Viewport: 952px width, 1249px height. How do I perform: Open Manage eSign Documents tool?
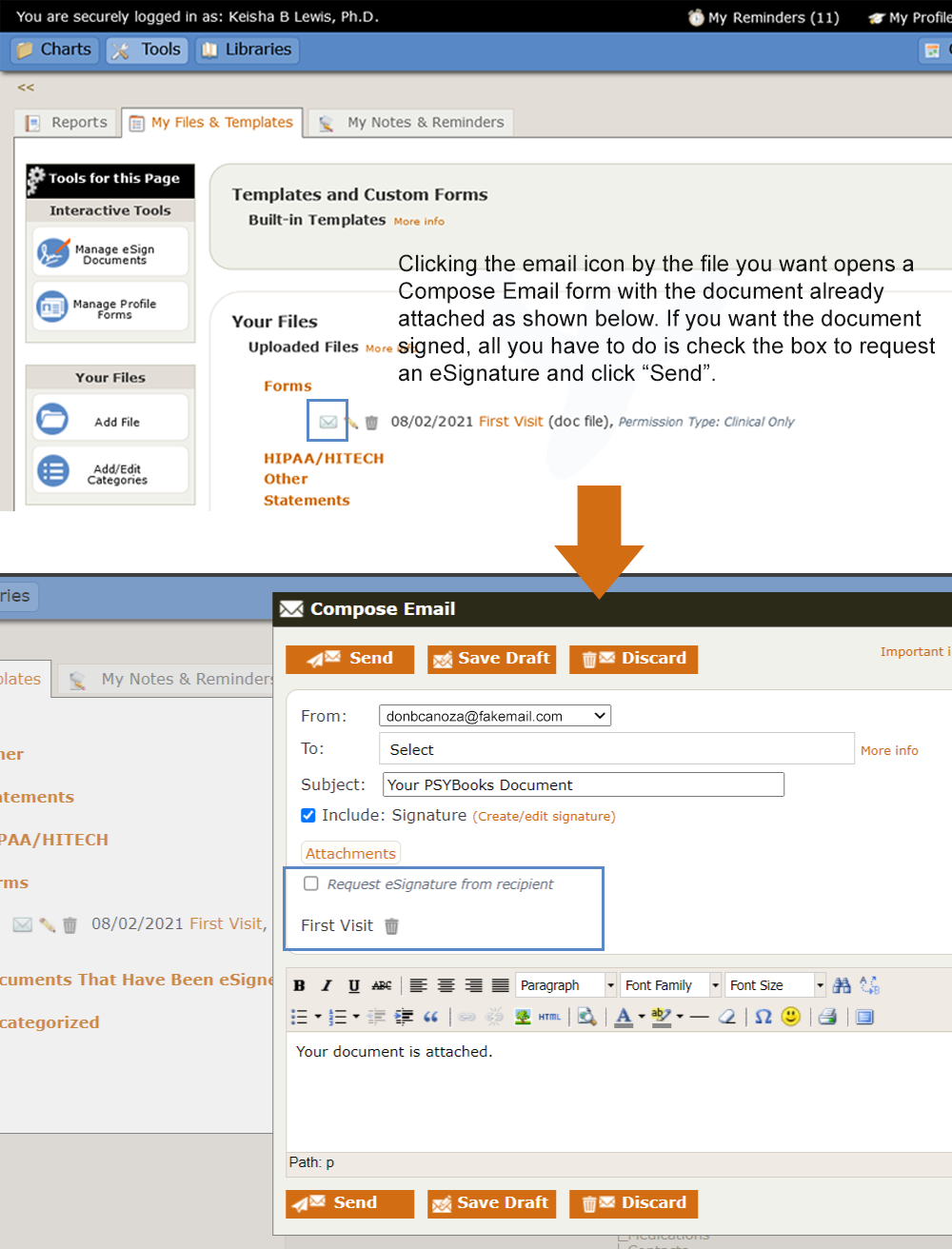pyautogui.click(x=110, y=252)
